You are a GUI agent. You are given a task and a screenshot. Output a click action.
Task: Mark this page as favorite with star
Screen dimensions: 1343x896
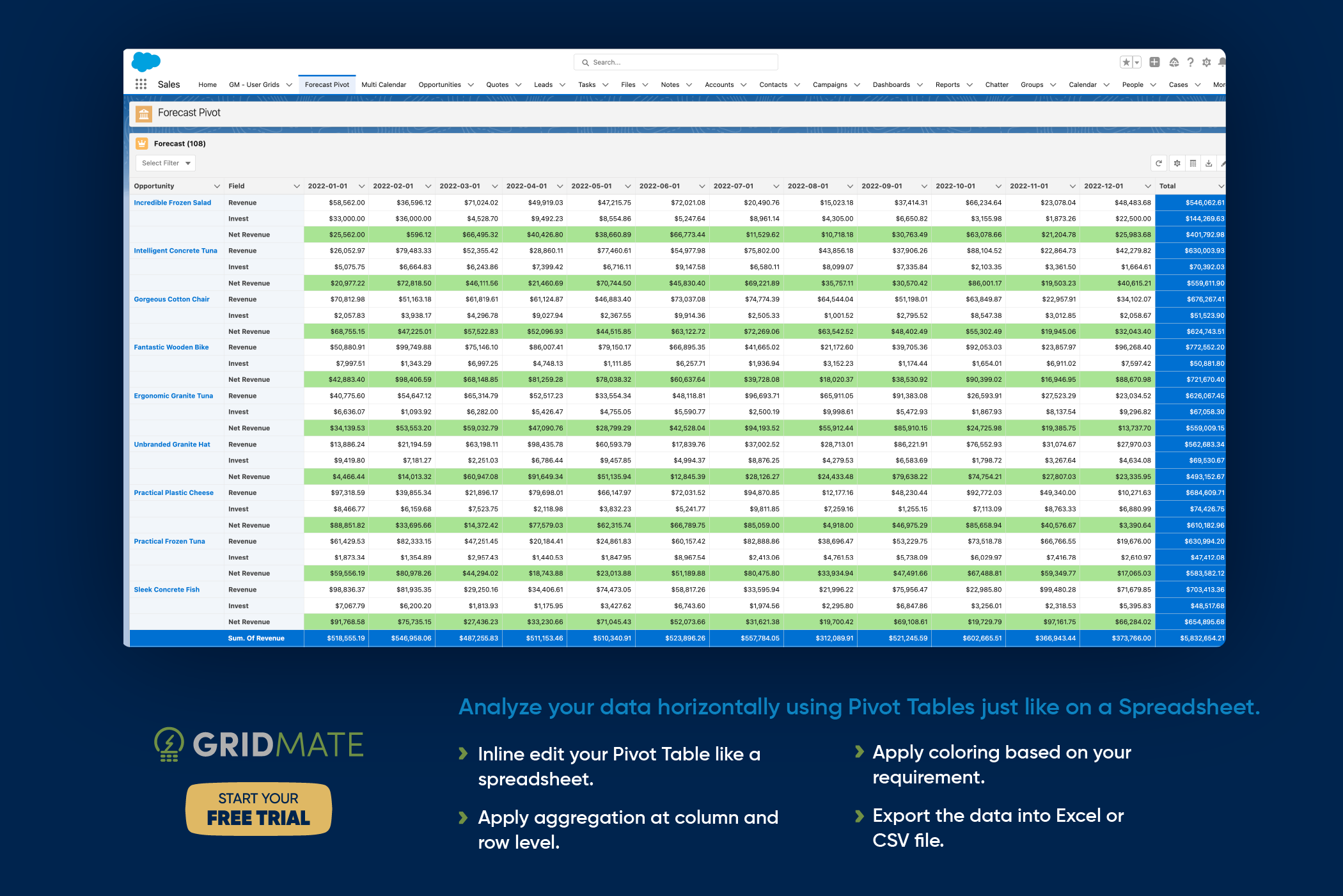pos(1126,62)
